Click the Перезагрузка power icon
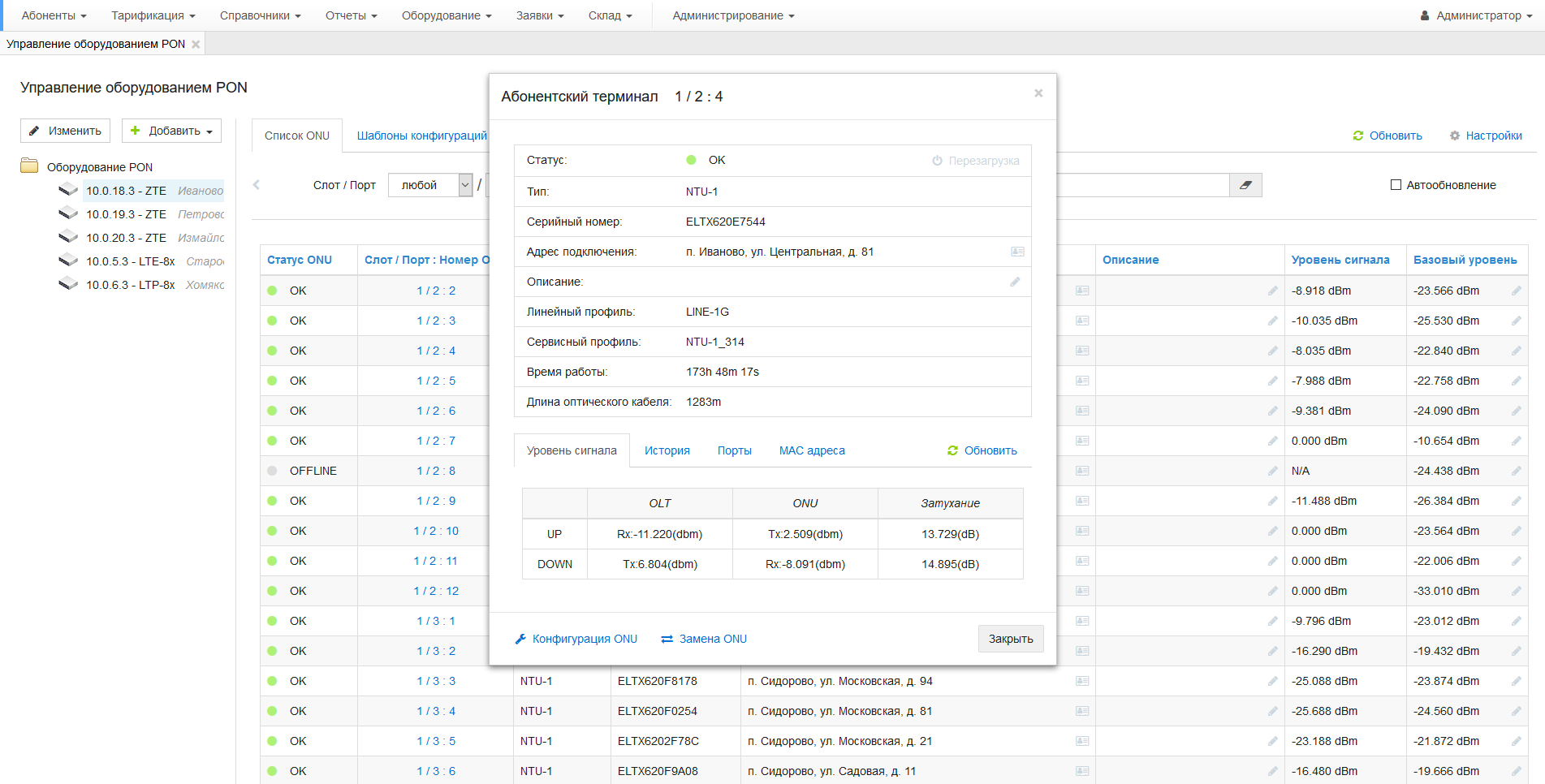Screen dimensions: 1545x784 click(x=937, y=161)
